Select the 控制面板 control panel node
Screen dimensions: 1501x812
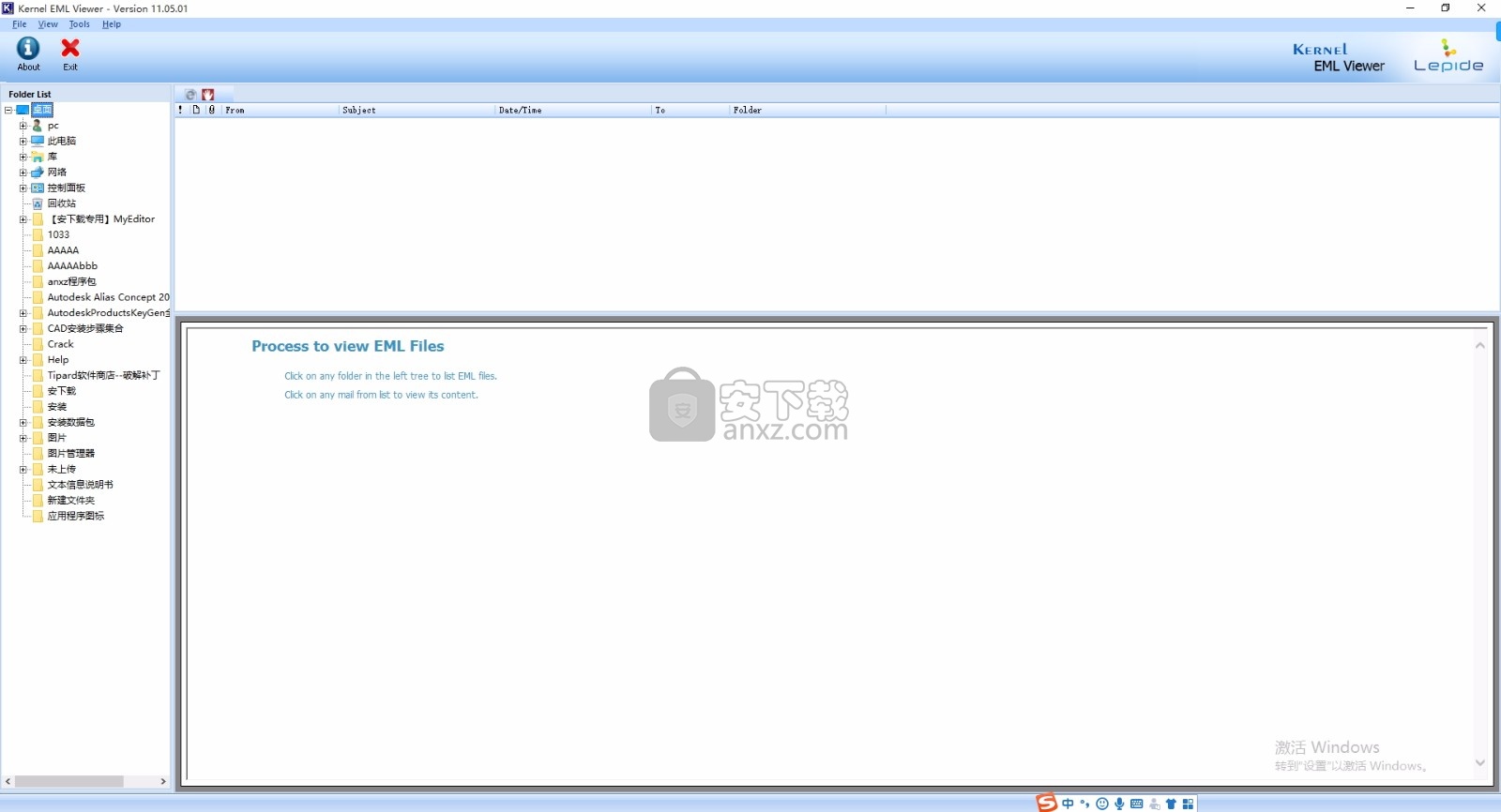[x=67, y=188]
